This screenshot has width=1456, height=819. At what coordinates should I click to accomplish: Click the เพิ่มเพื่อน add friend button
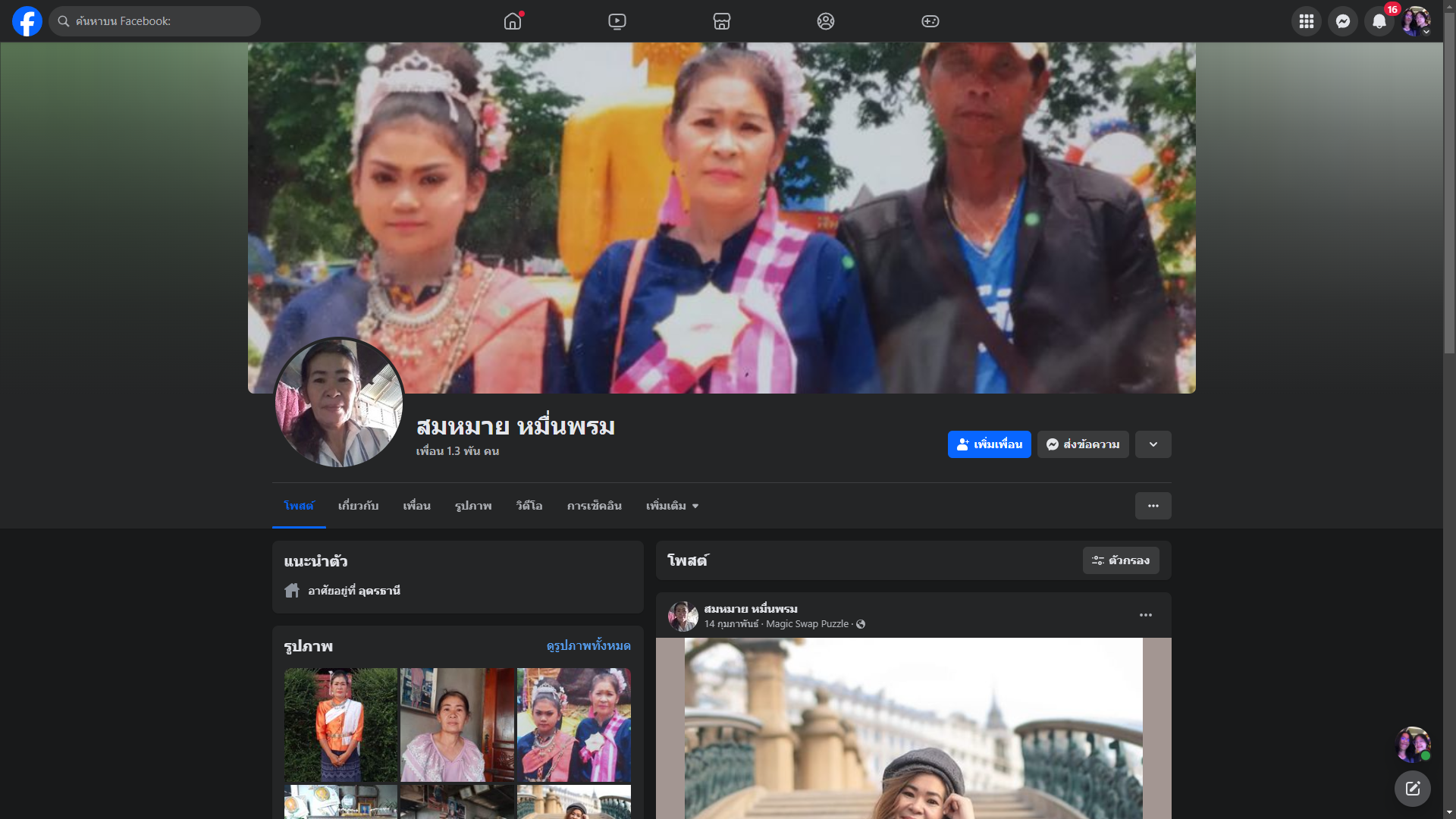989,444
